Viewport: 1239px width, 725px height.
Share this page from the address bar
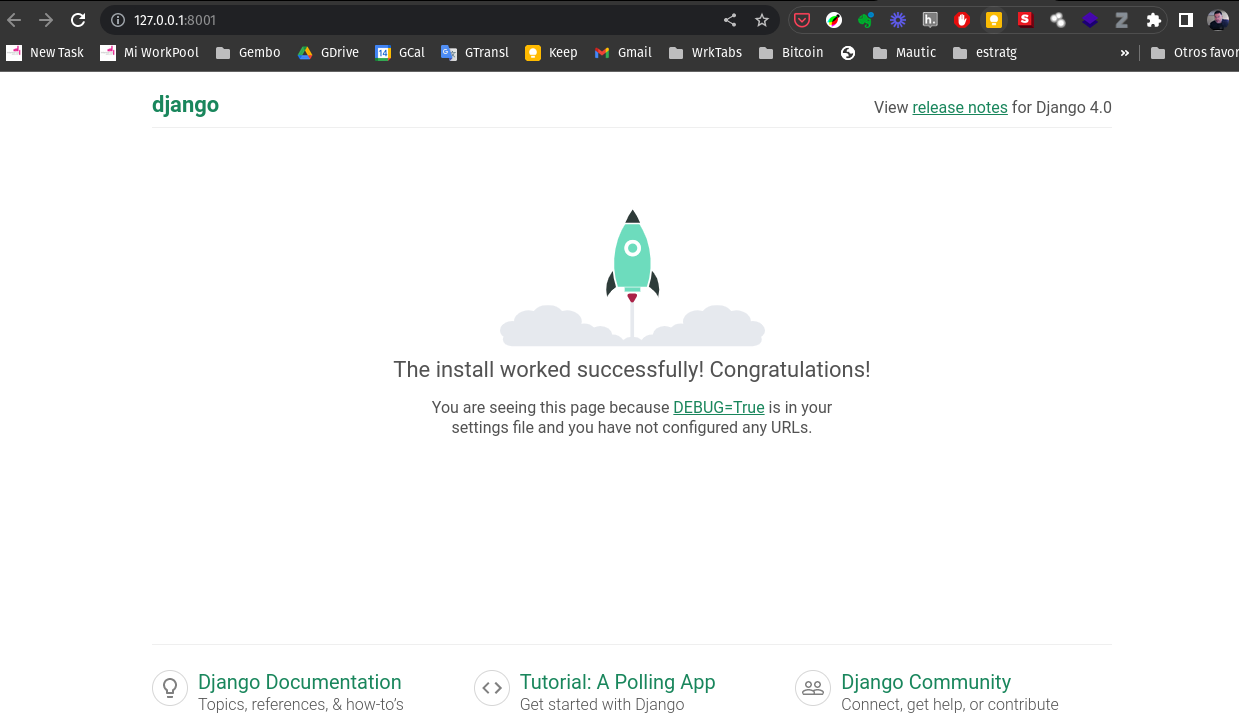[730, 20]
